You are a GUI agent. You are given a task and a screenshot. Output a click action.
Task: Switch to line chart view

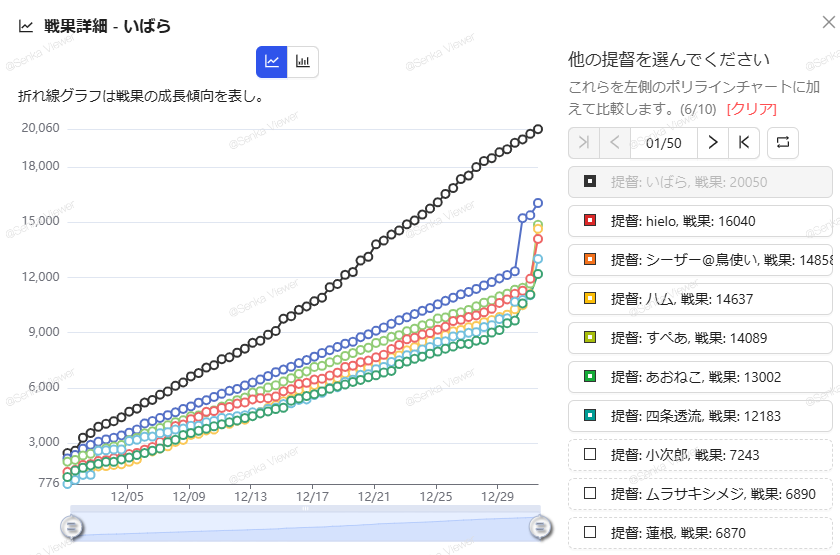click(272, 62)
